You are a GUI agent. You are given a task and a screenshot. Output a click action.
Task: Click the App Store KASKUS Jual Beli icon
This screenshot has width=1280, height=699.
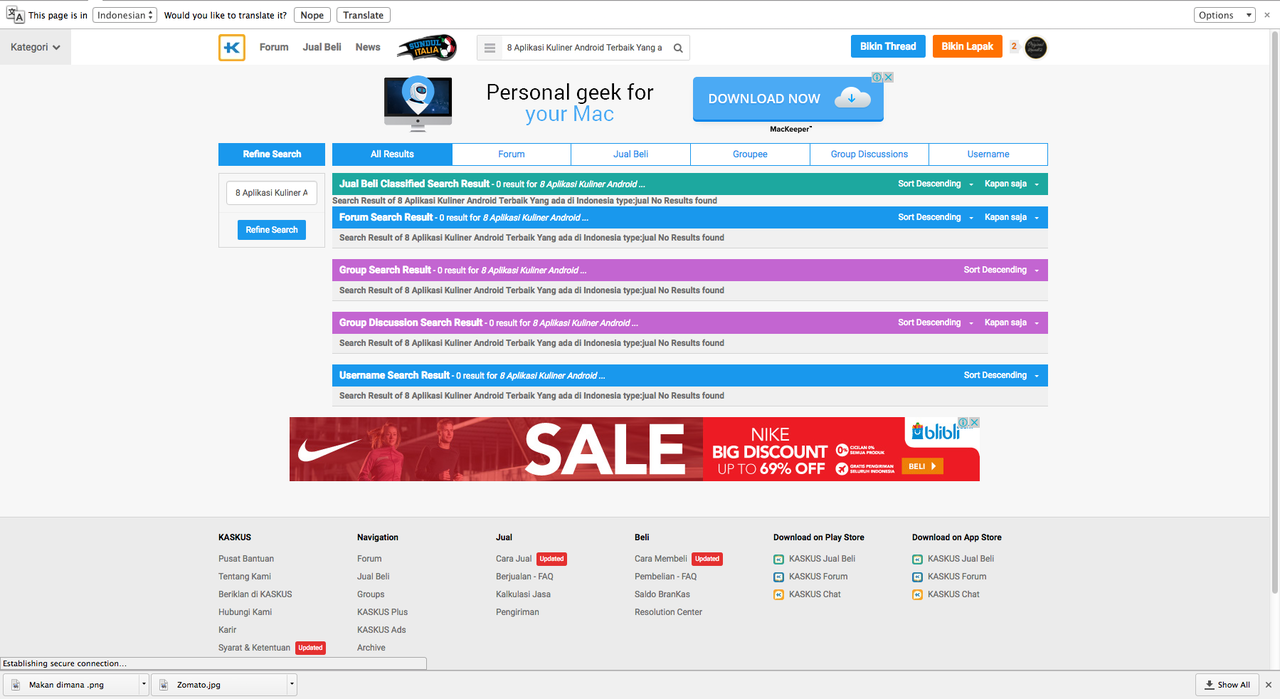tap(918, 559)
